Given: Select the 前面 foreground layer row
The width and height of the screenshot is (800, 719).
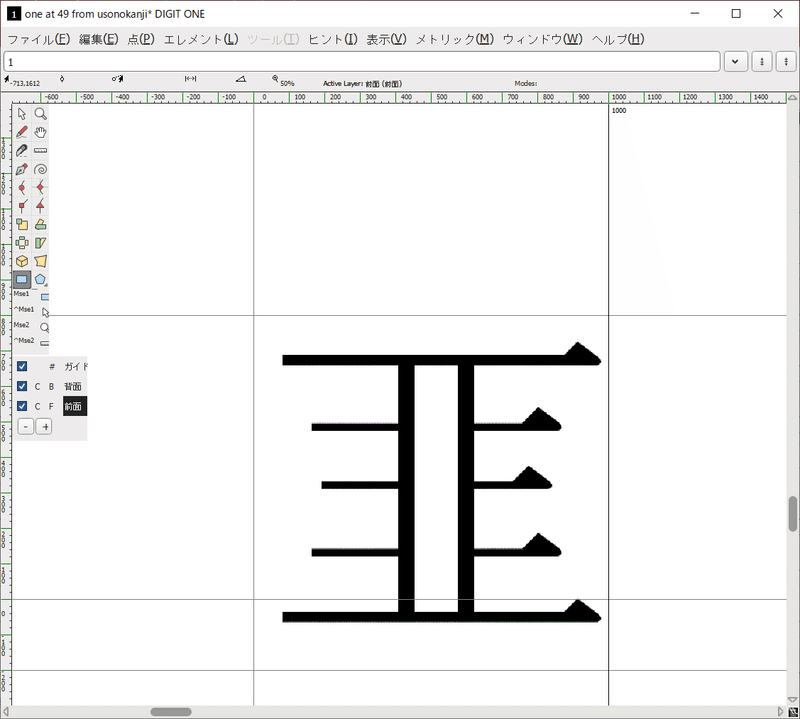Looking at the screenshot, I should (75, 406).
